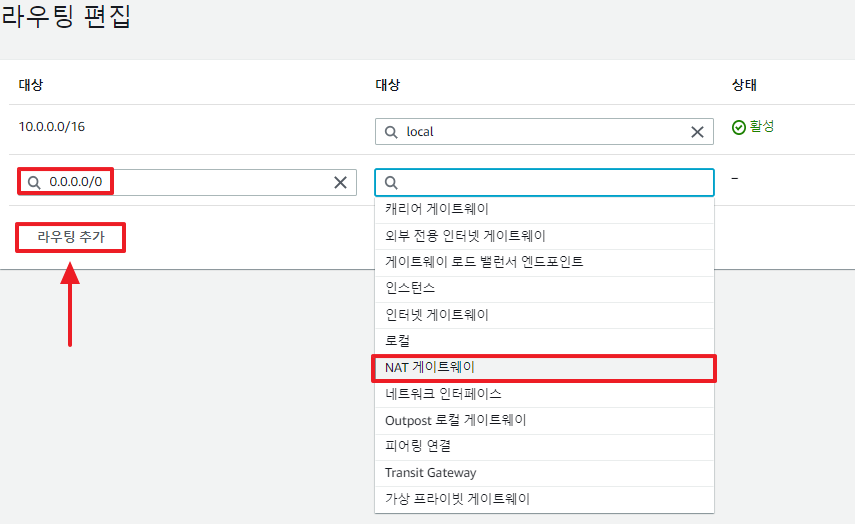Click the 라우팅 추가 button

pyautogui.click(x=70, y=237)
